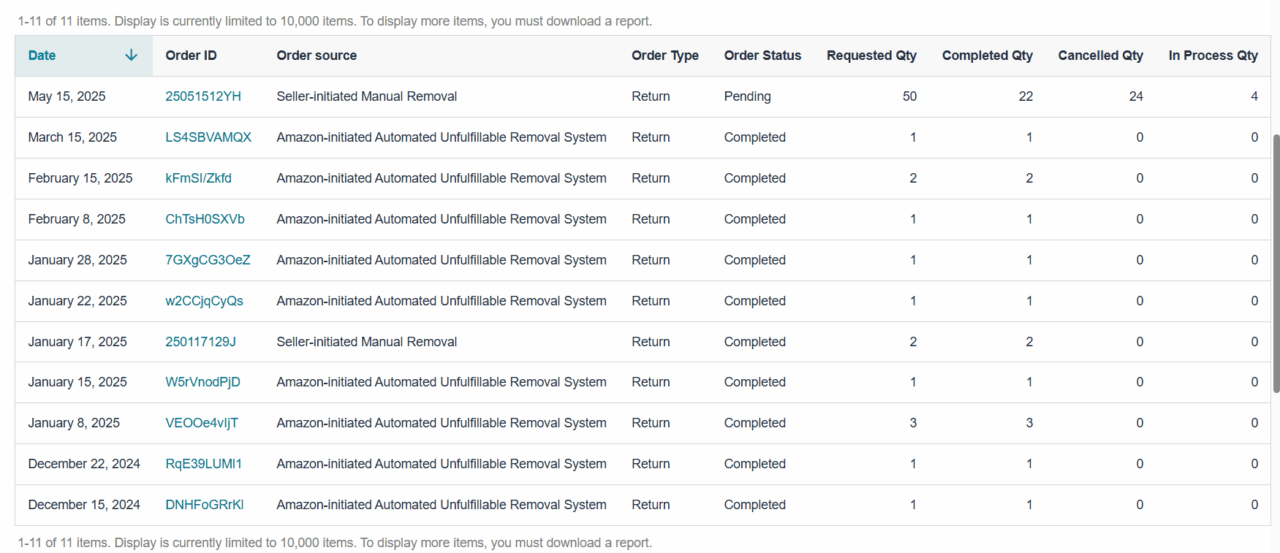Open removal order kFmSI/Zkfd
This screenshot has width=1280, height=553.
tap(198, 179)
